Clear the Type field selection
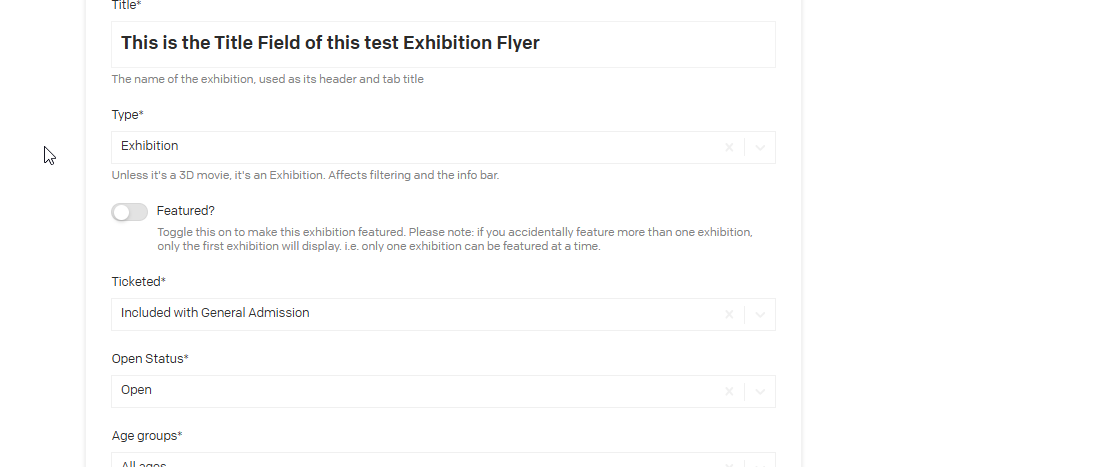The image size is (1111, 467). 729,147
